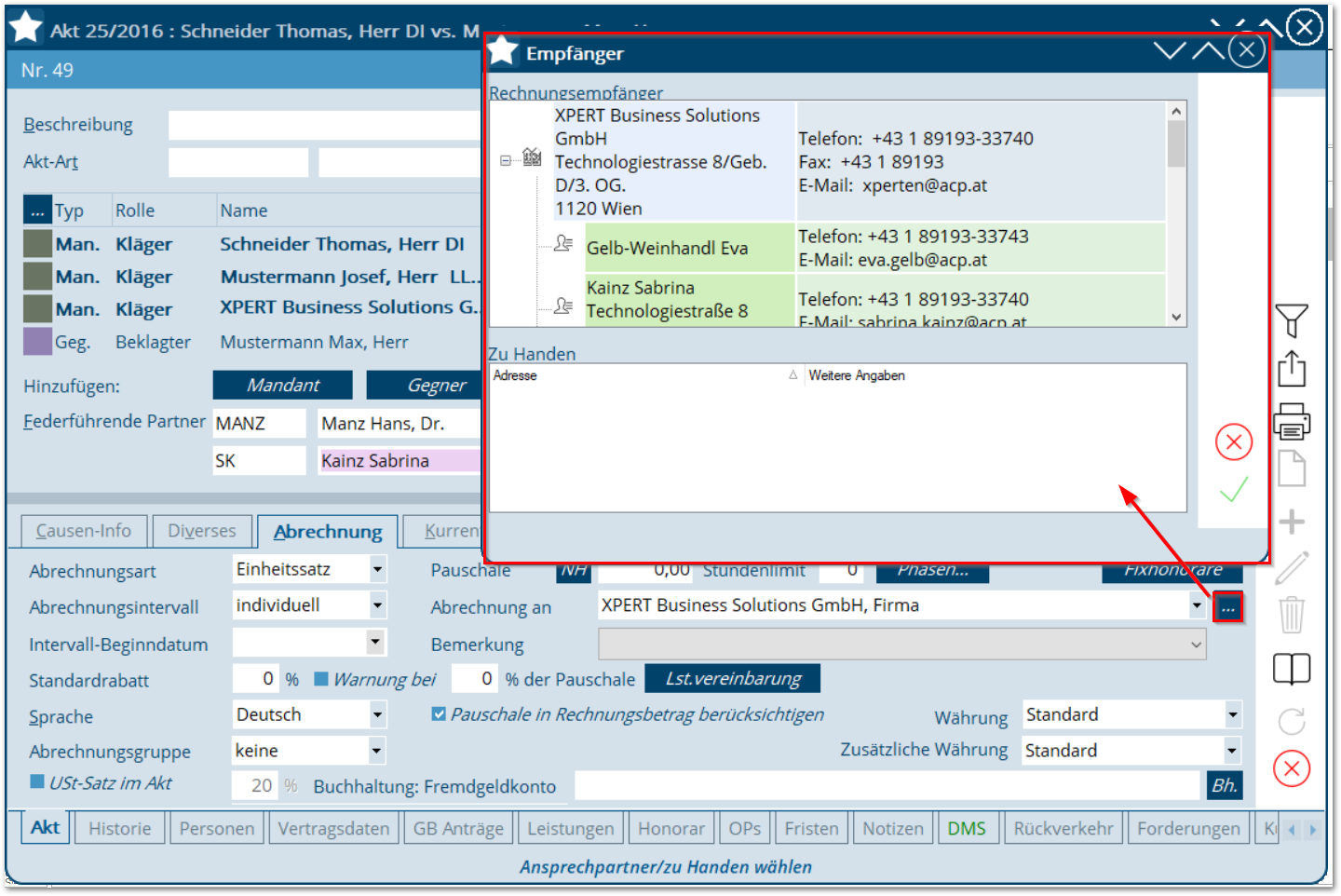The height and width of the screenshot is (896, 1341).
Task: Click person icon next to Gelb-Weinhandl Eva
Action: (x=563, y=243)
